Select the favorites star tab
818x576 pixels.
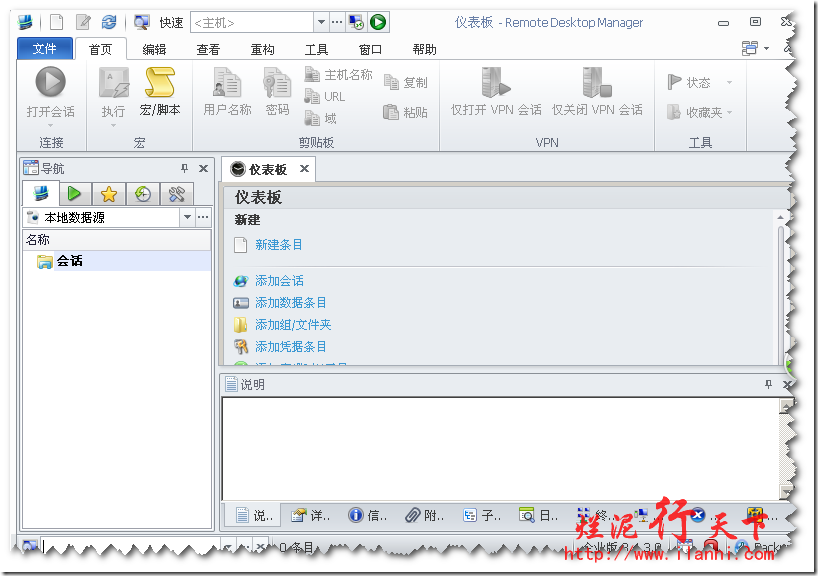click(109, 194)
